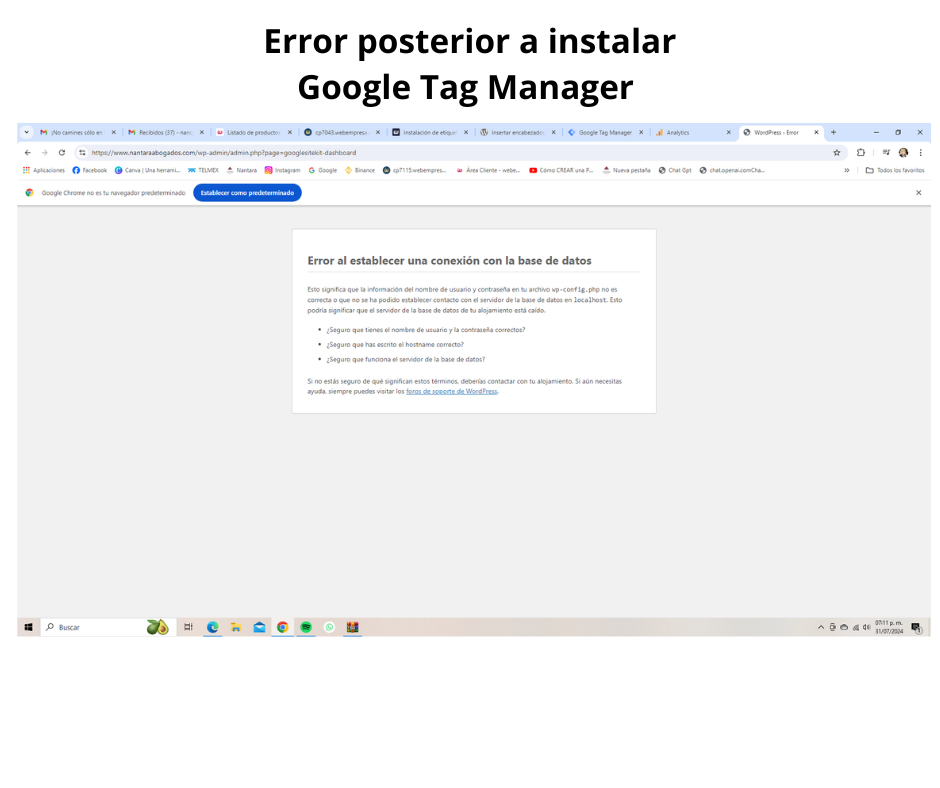Open the notification center icon
This screenshot has width=940, height=788.
point(916,627)
